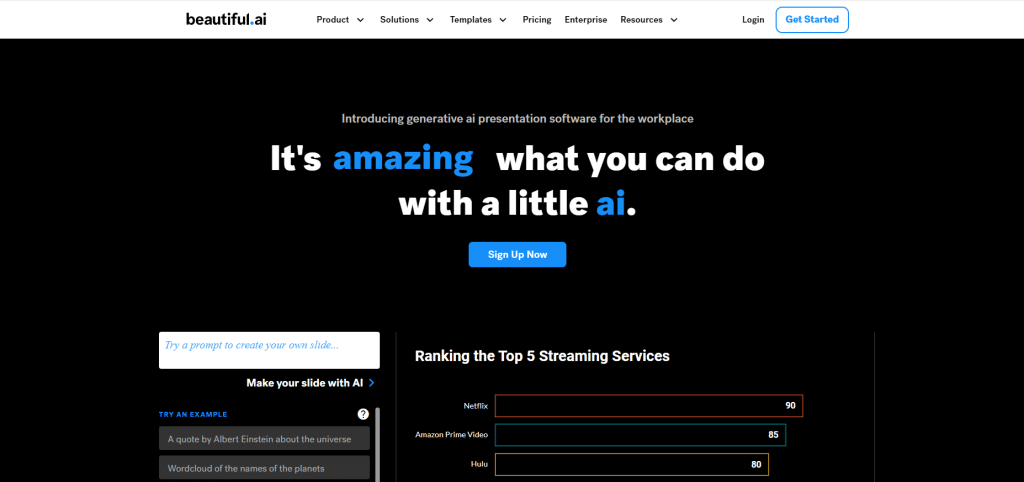This screenshot has width=1024, height=482.
Task: Click Make your slide with AI
Action: (304, 383)
